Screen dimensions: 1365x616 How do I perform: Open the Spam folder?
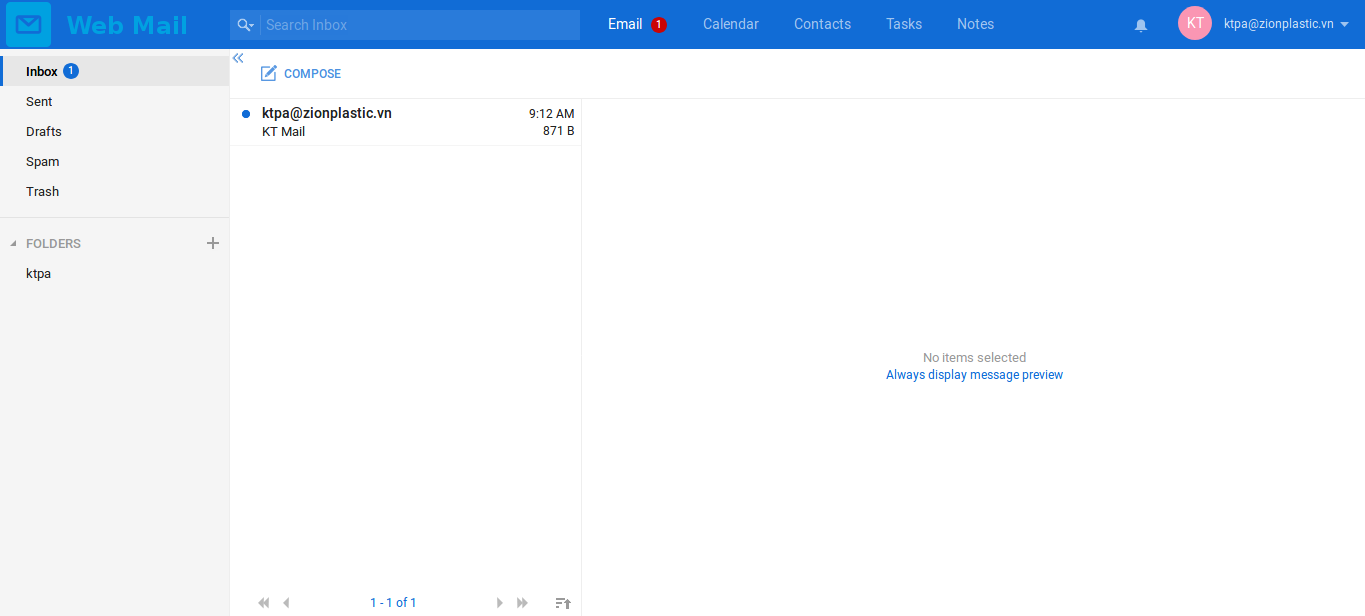[115, 161]
